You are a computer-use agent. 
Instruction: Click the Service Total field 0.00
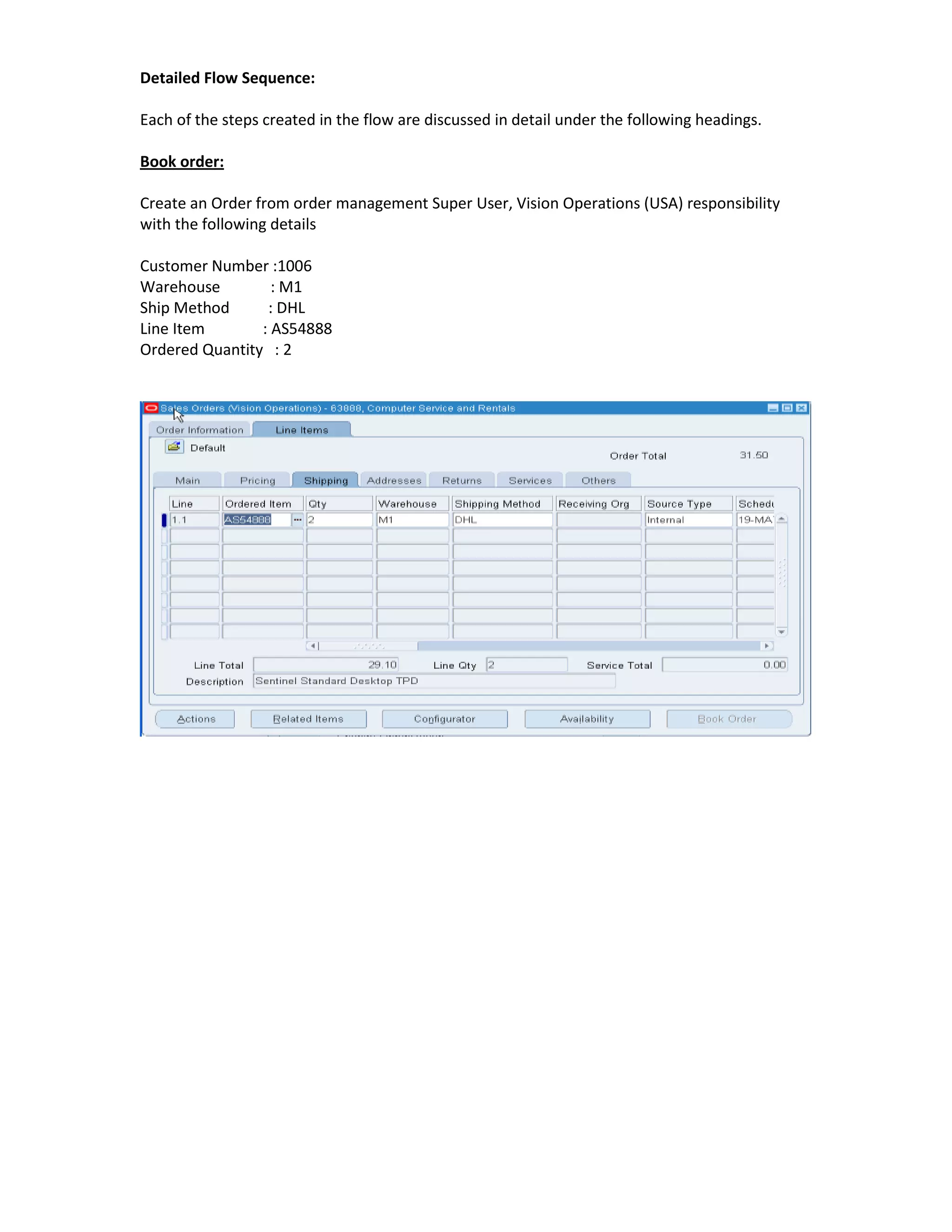[x=725, y=665]
